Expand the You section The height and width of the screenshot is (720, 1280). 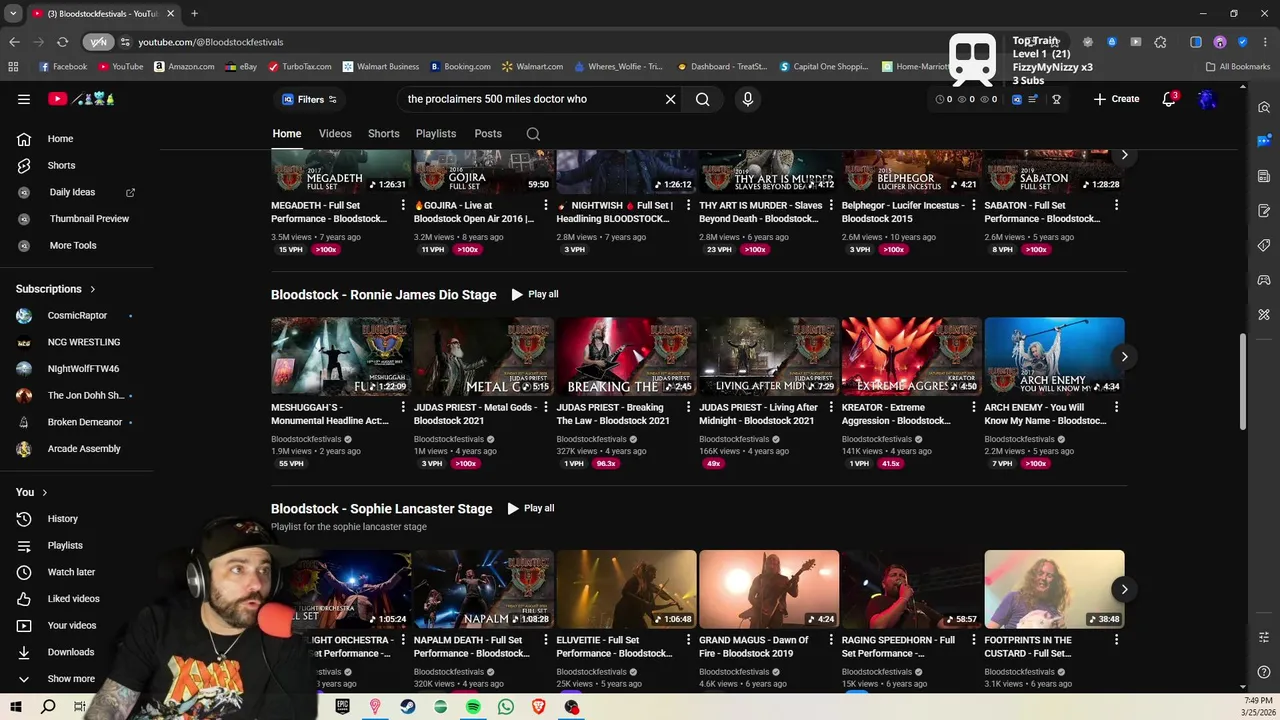coord(32,492)
